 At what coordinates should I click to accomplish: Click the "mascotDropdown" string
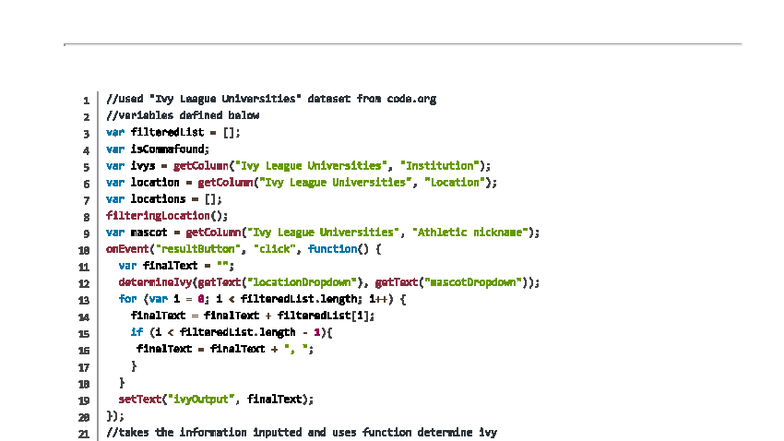473,282
